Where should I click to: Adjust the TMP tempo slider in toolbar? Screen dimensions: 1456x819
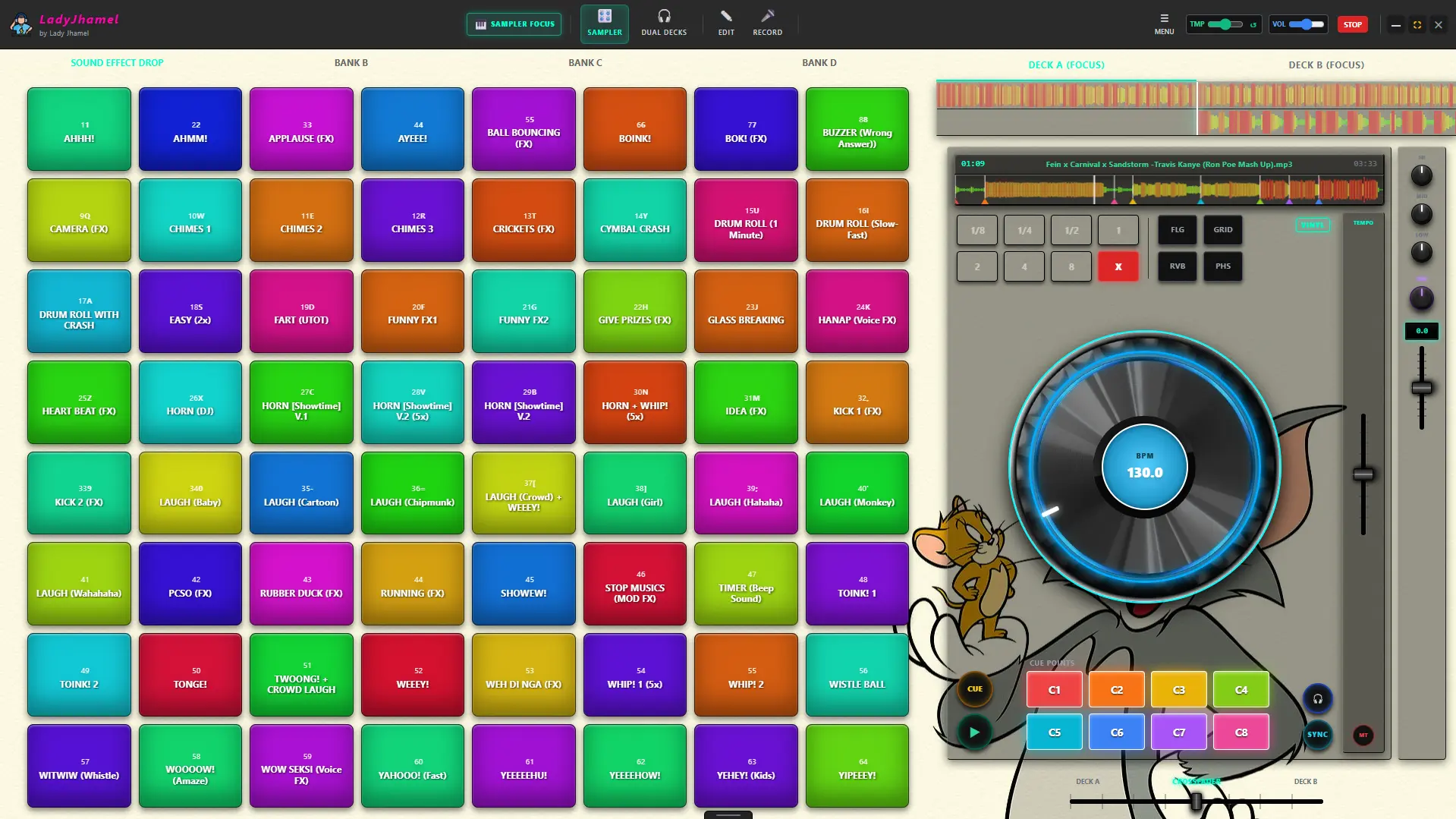click(x=1225, y=24)
